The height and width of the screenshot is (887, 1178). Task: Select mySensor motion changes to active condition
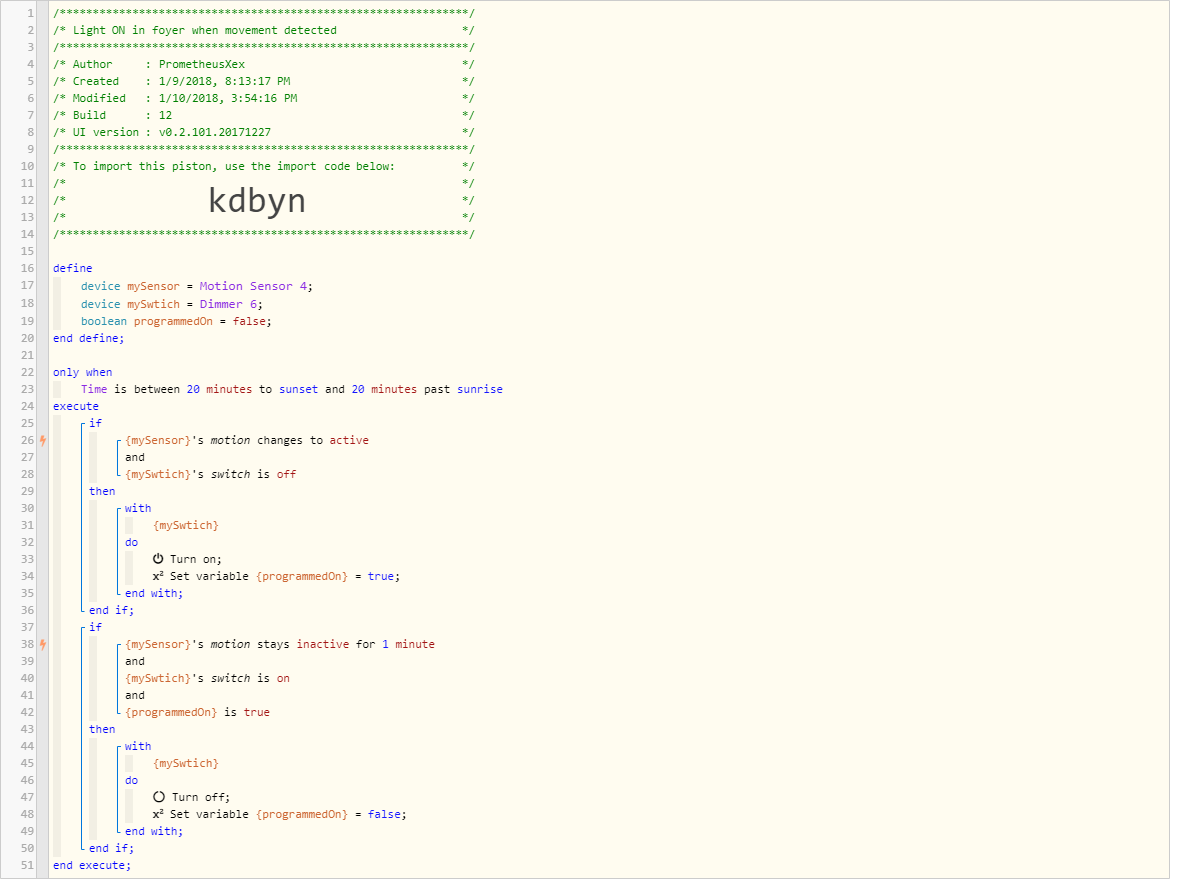pyautogui.click(x=247, y=441)
